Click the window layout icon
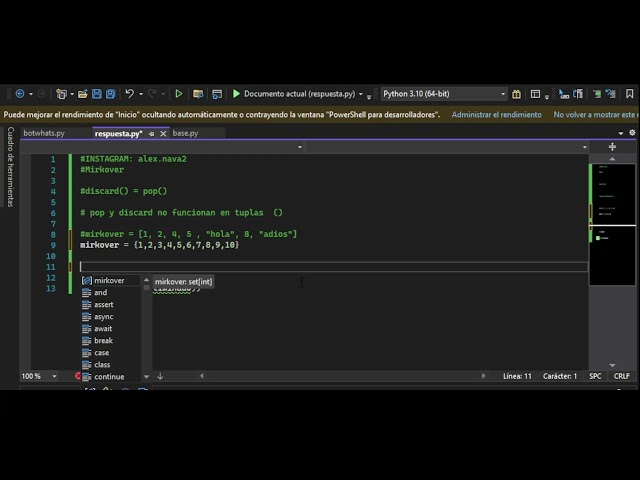 coord(535,94)
